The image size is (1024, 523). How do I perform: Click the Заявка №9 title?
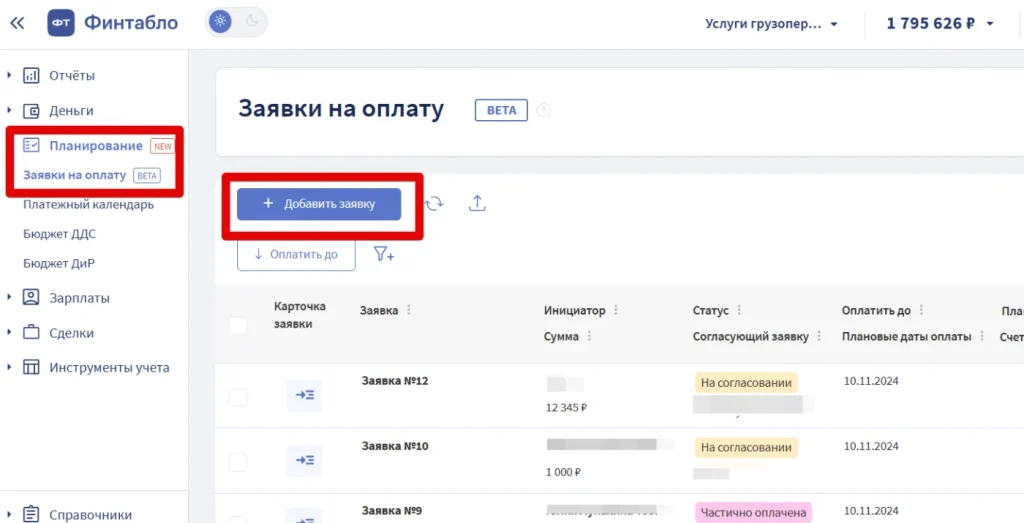click(392, 511)
